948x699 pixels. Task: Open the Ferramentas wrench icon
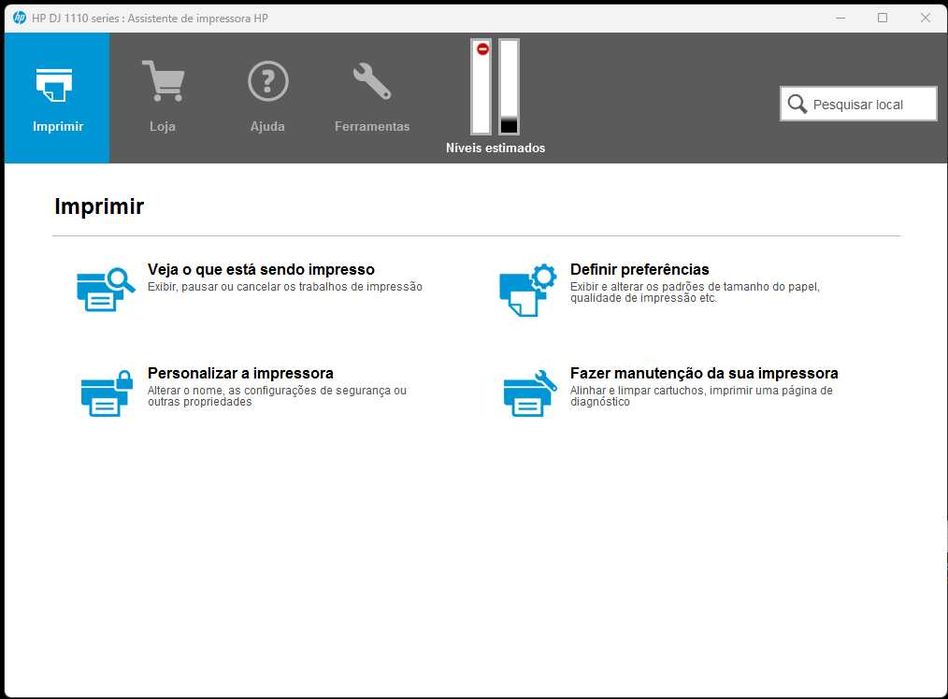pos(372,80)
